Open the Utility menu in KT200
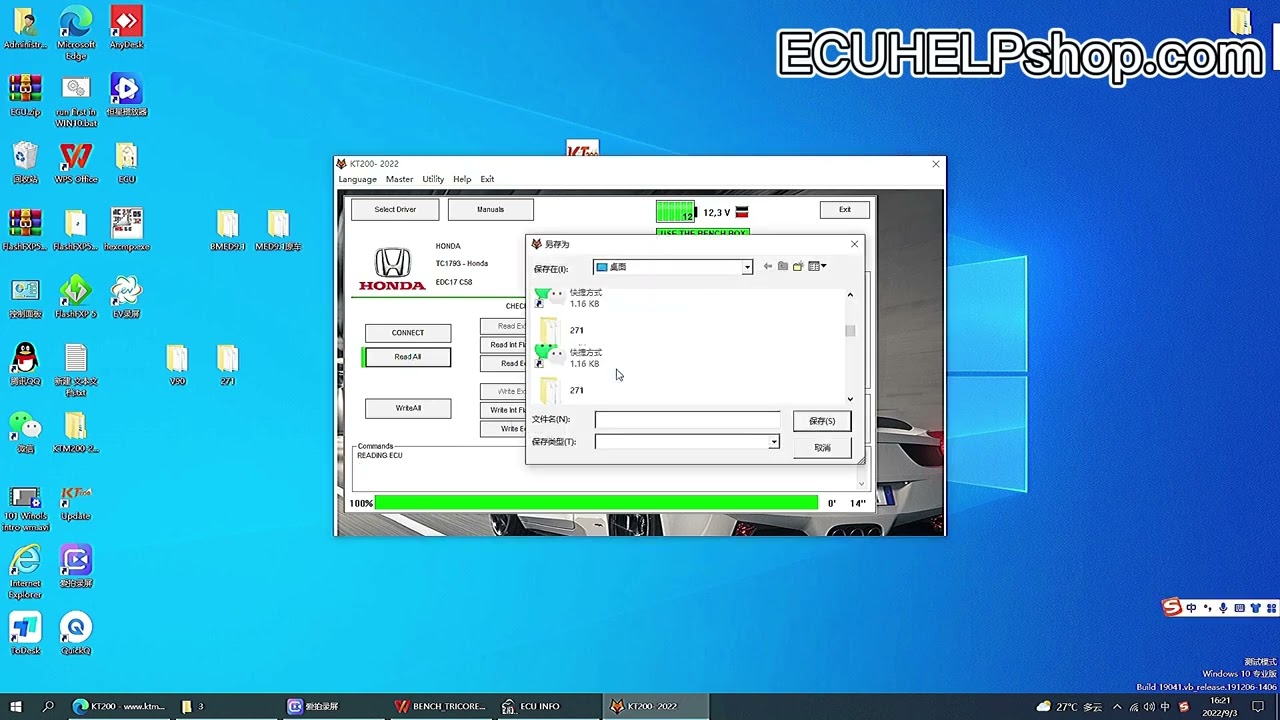The height and width of the screenshot is (720, 1280). 433,179
